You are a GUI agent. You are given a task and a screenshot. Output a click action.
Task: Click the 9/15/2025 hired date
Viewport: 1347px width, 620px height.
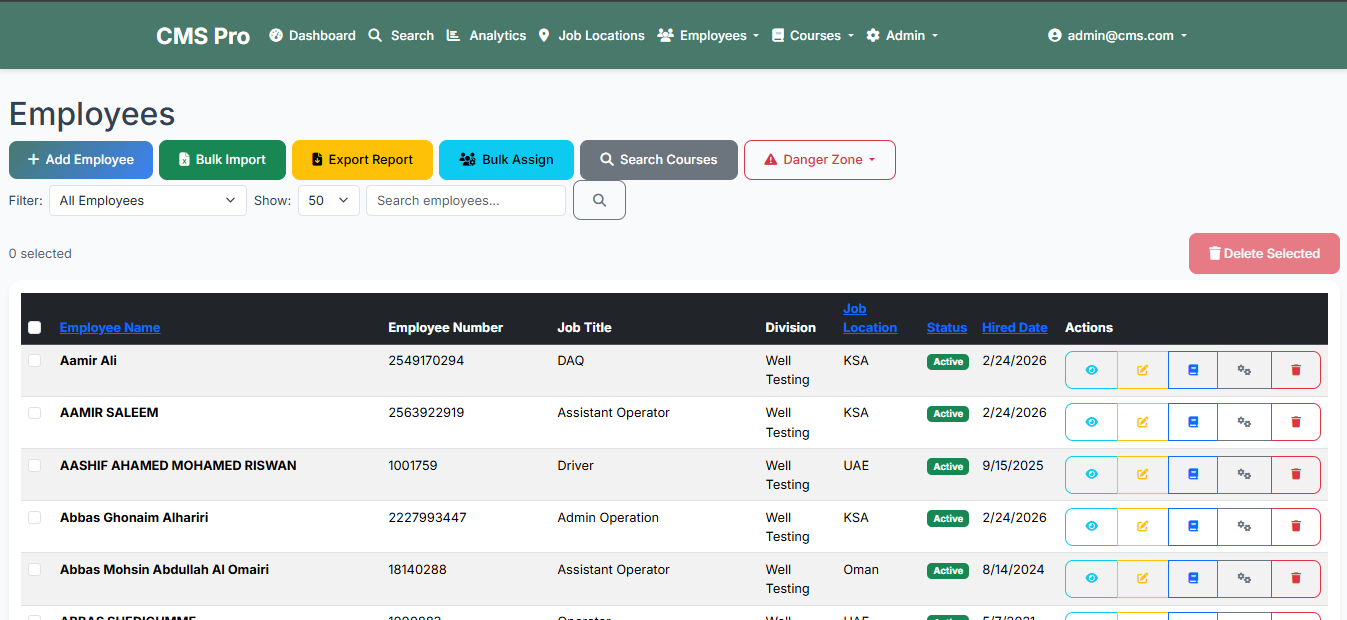click(x=1014, y=465)
